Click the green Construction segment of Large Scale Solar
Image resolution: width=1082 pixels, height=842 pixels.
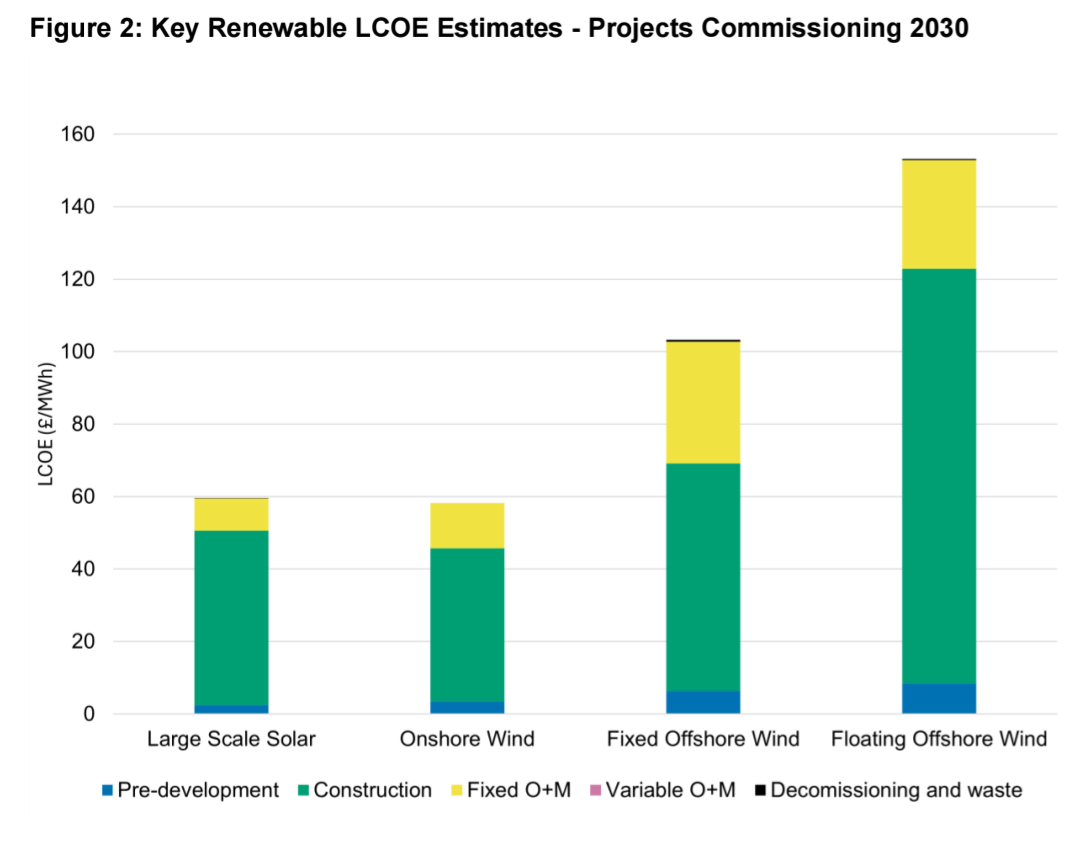click(x=231, y=617)
